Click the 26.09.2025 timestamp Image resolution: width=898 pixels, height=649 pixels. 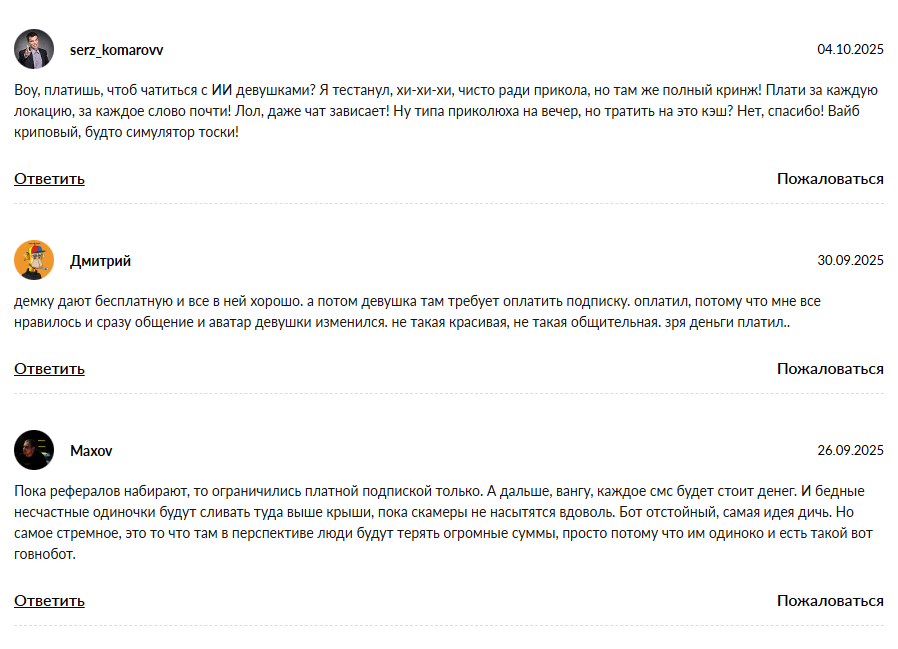(850, 451)
